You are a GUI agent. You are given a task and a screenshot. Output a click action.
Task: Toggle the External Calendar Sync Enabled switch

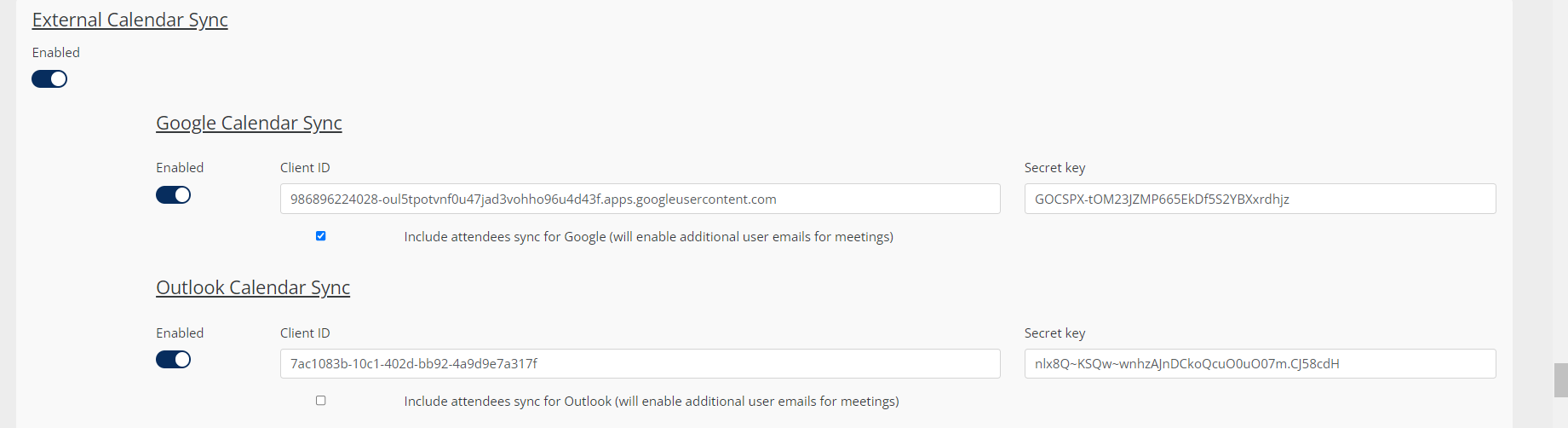[x=49, y=79]
